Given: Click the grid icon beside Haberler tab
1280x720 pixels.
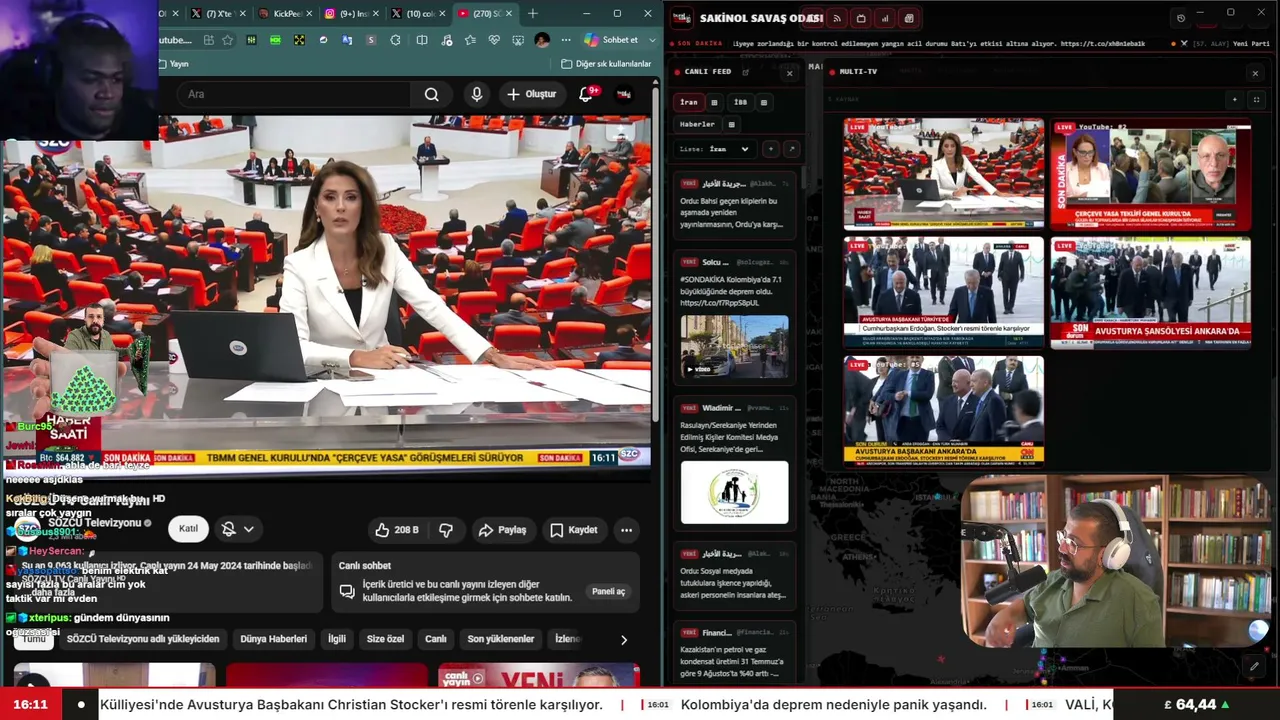Looking at the screenshot, I should point(732,125).
